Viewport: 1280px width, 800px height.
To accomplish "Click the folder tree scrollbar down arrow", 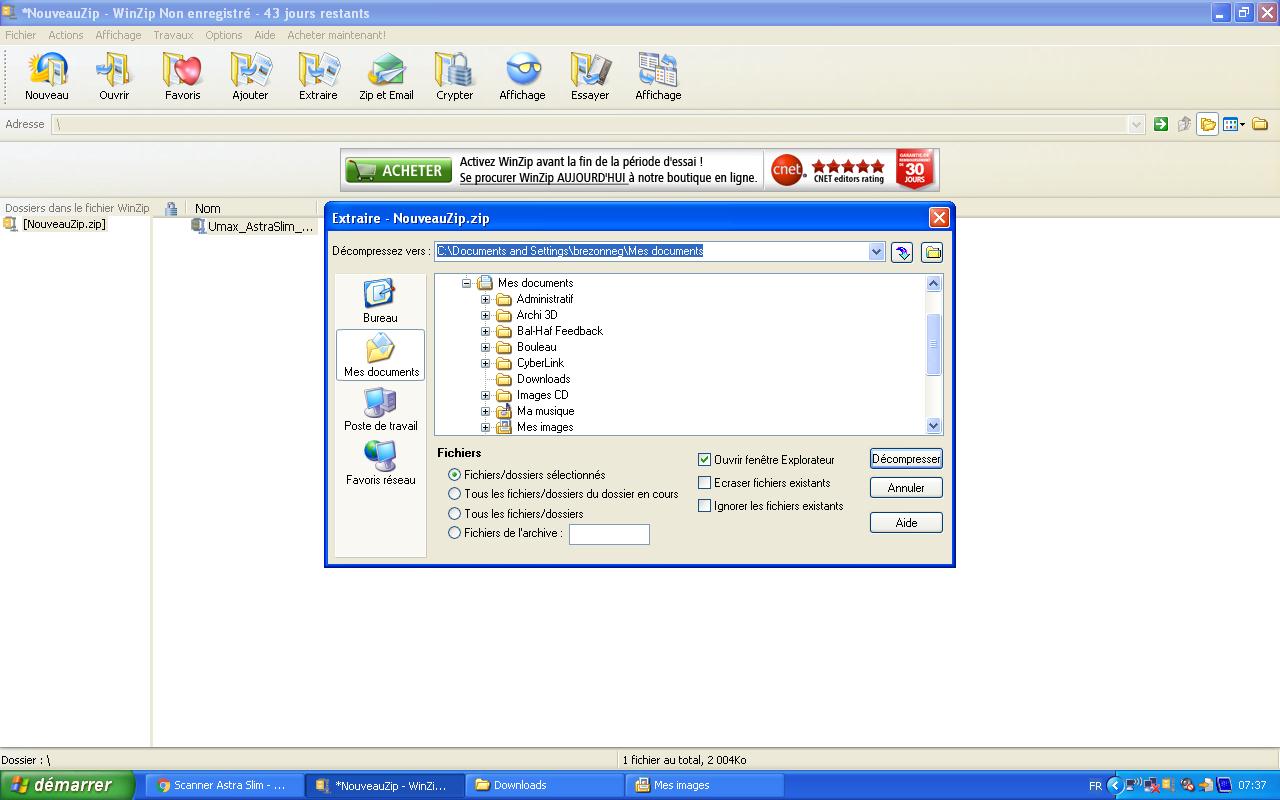I will coord(934,426).
